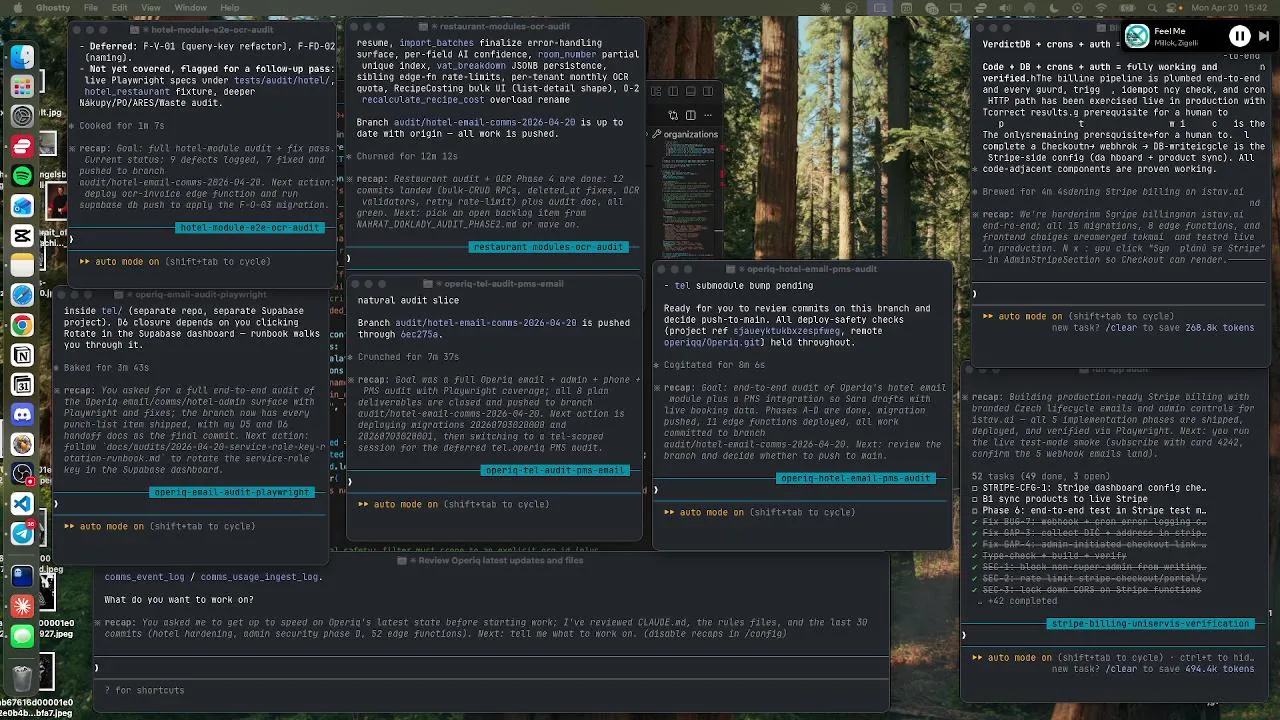Open the Help menu
This screenshot has height=720, width=1280.
coord(229,8)
